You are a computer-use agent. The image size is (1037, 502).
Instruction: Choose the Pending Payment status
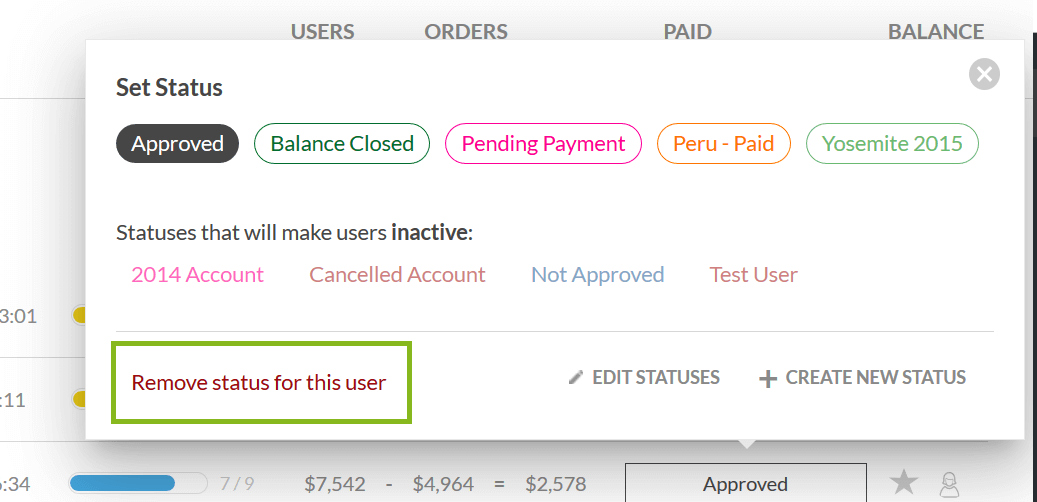[543, 144]
